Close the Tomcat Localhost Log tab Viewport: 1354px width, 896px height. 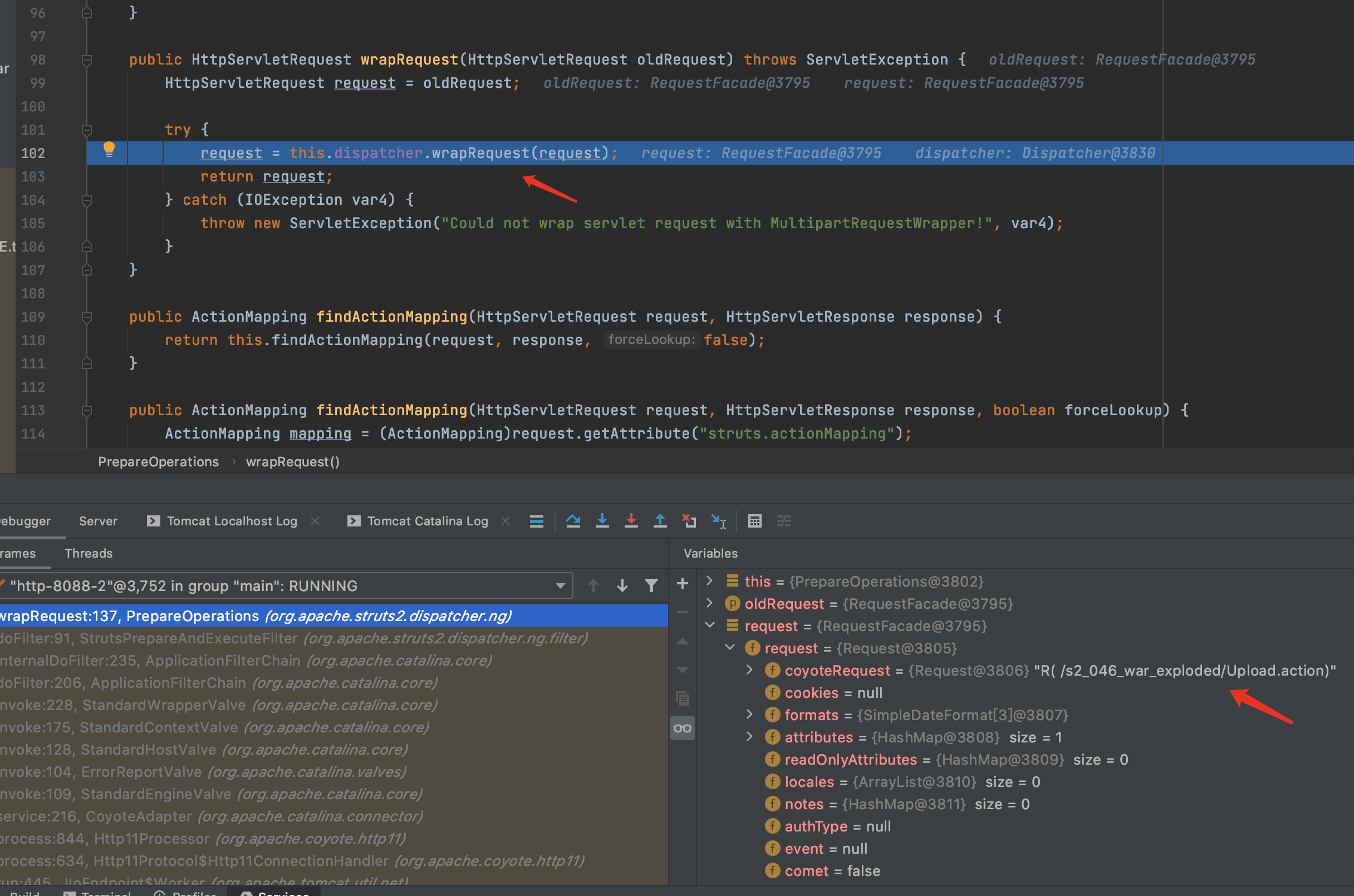coord(315,520)
